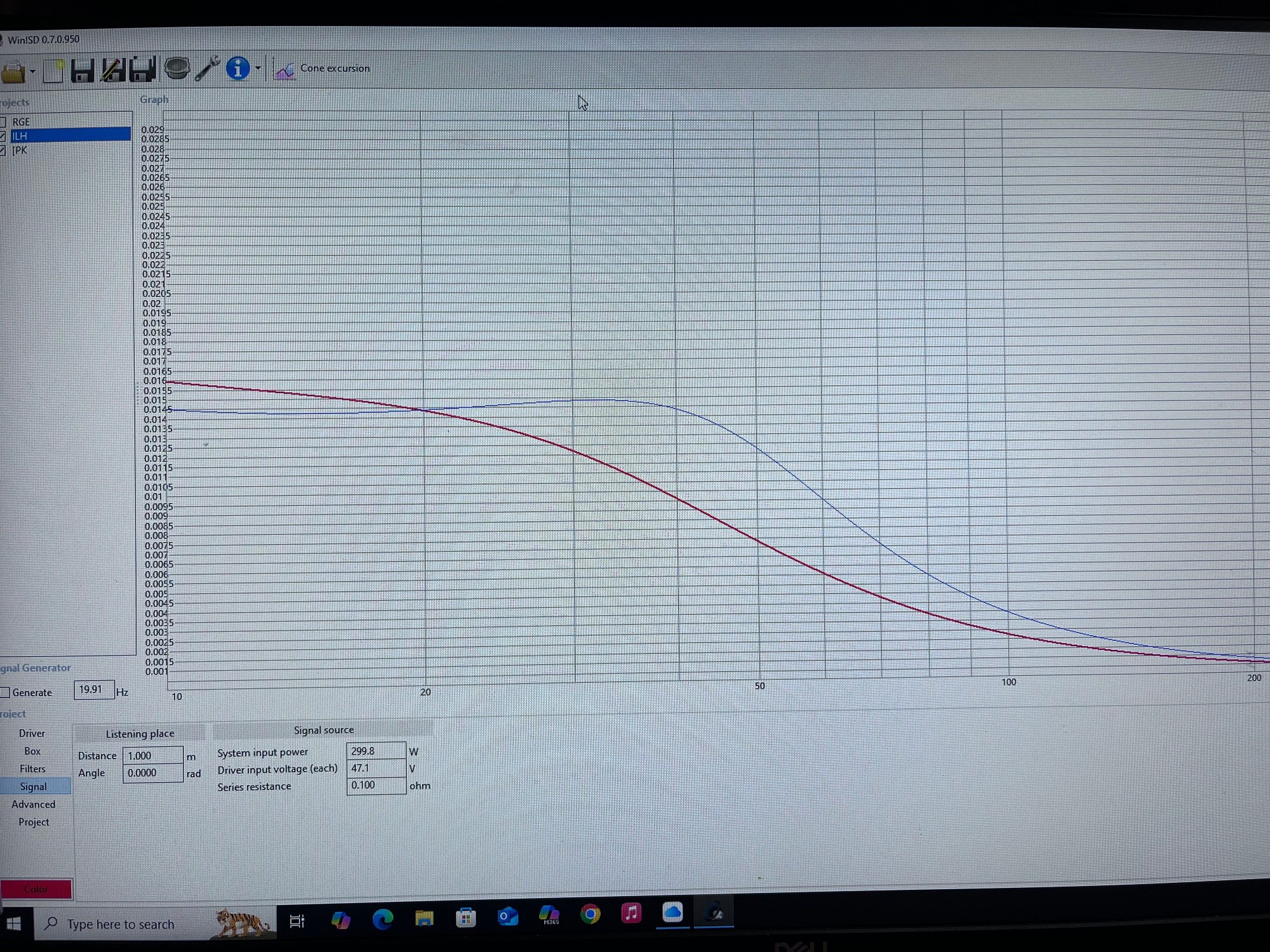Toggle the RGE project checkbox
Viewport: 1270px width, 952px height.
[x=3, y=122]
